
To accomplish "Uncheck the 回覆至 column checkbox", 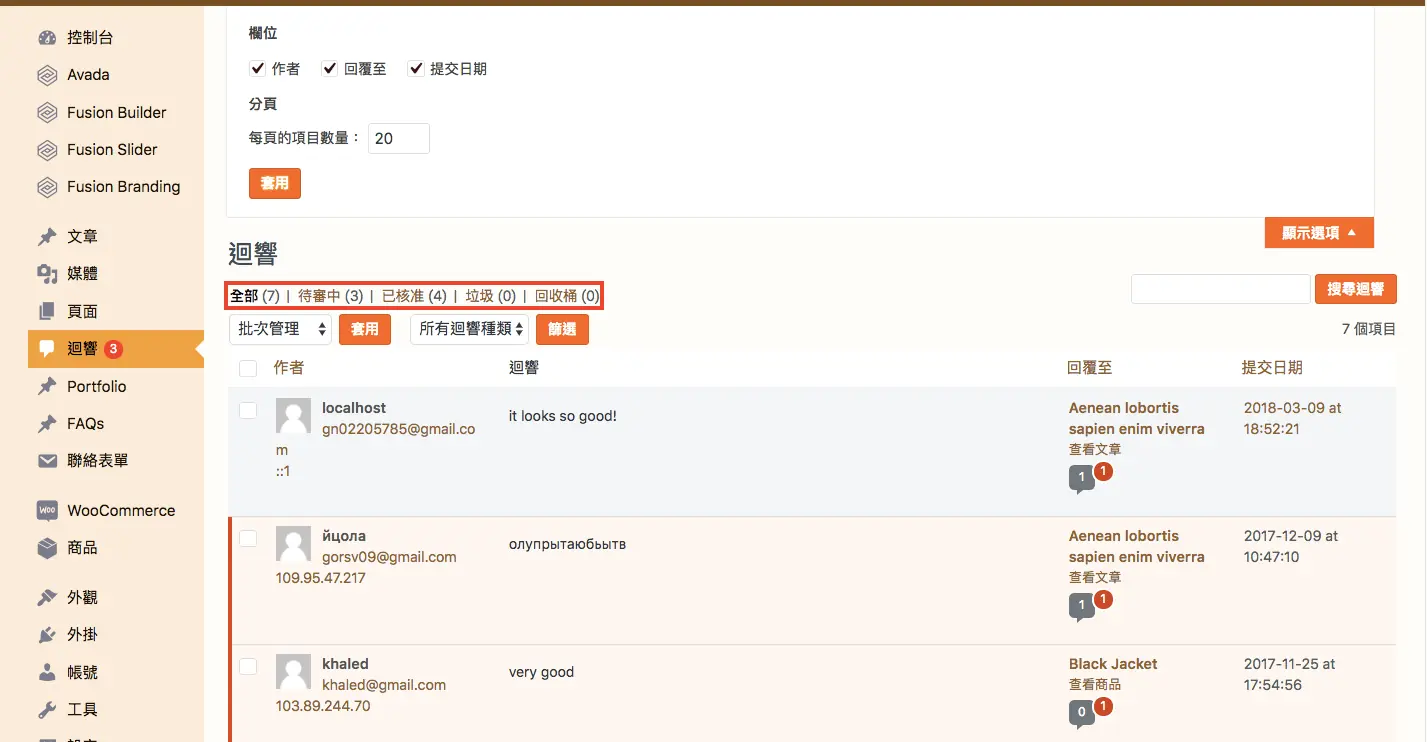I will (329, 69).
